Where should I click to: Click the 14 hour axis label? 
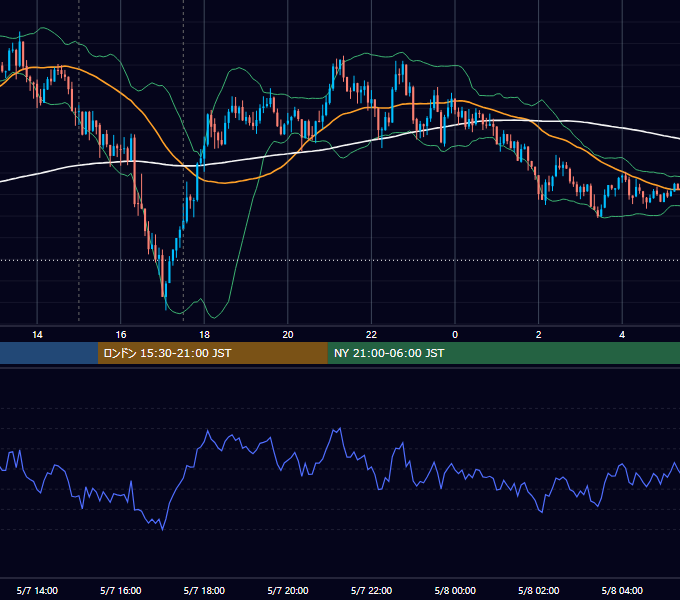click(37, 335)
